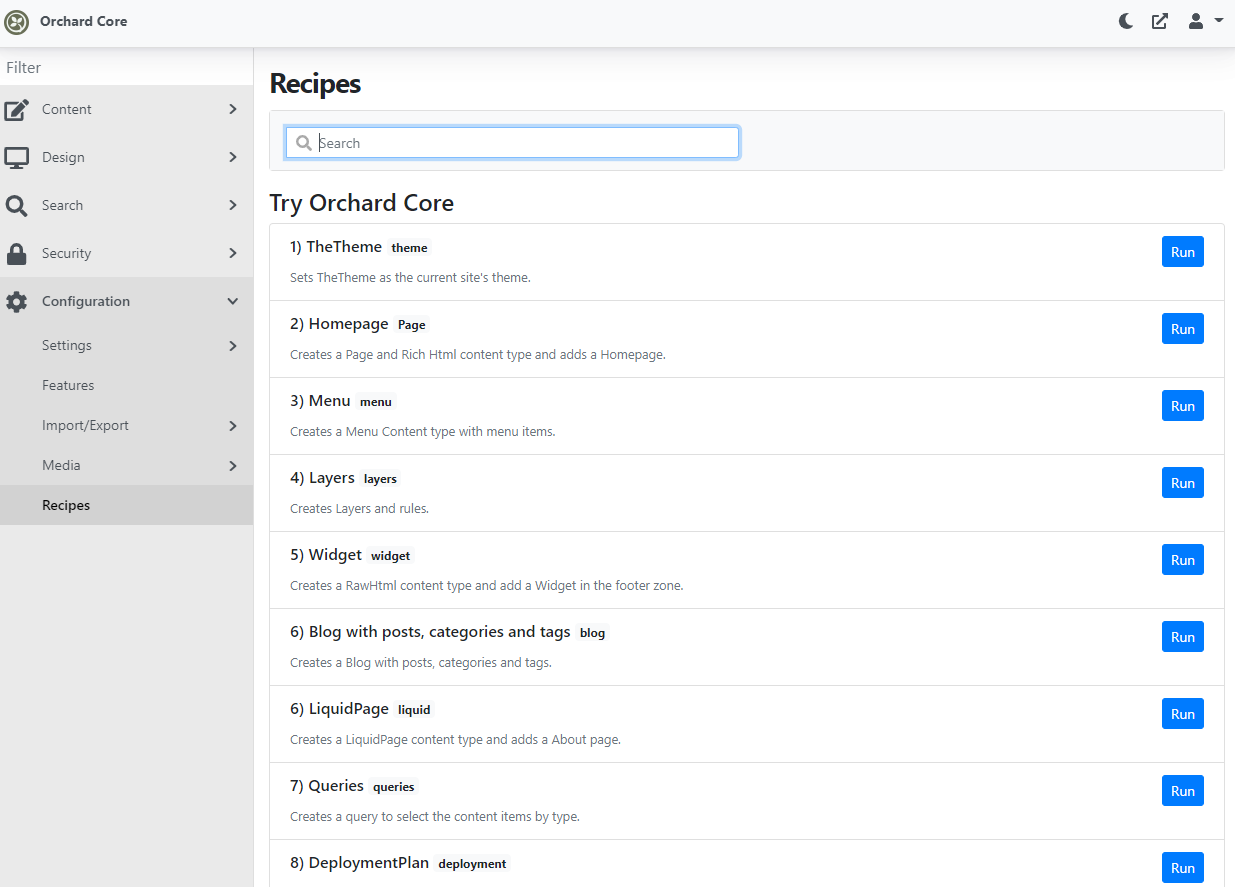Run the DeploymentPlan recipe

(1183, 868)
